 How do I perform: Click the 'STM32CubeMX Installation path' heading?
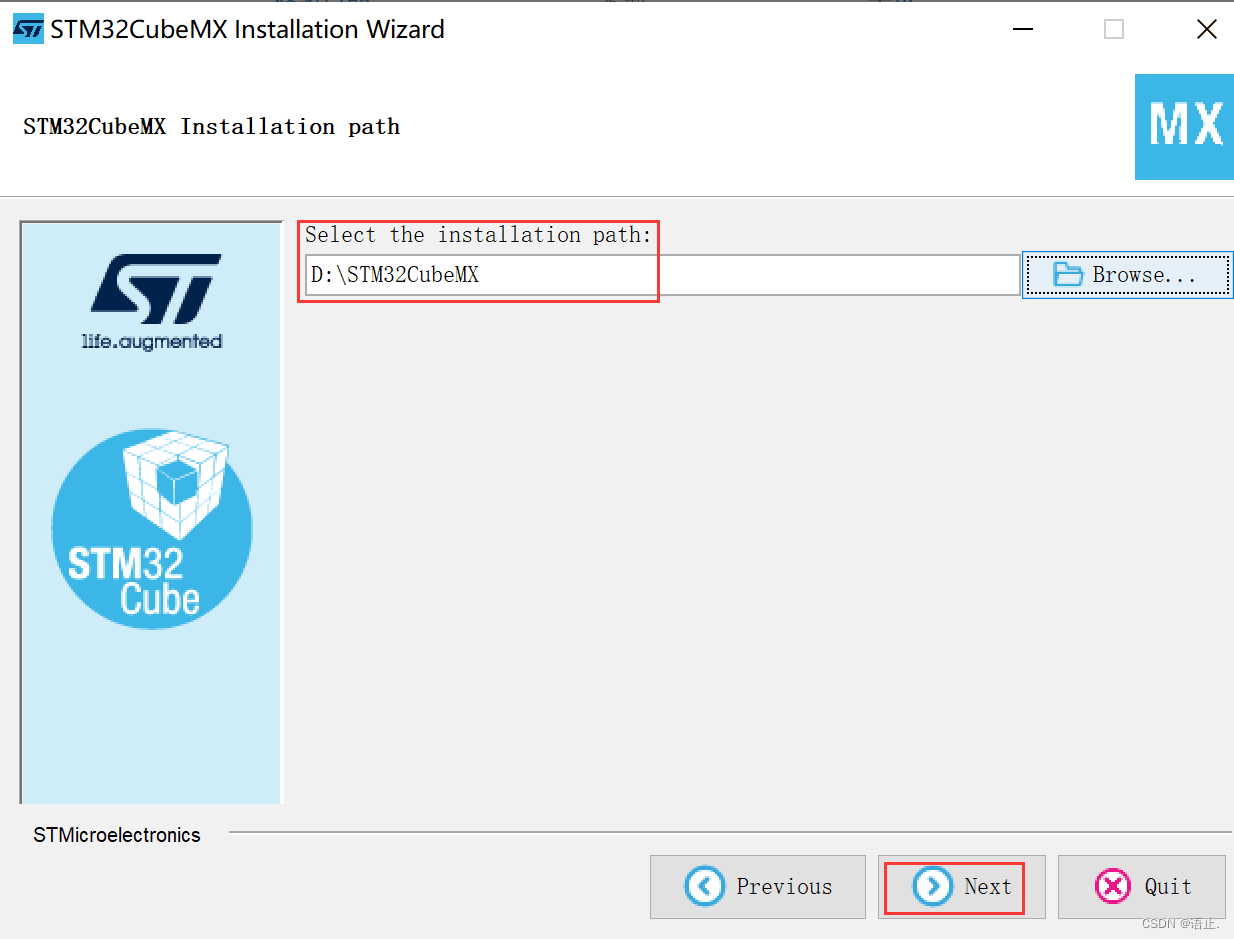212,127
